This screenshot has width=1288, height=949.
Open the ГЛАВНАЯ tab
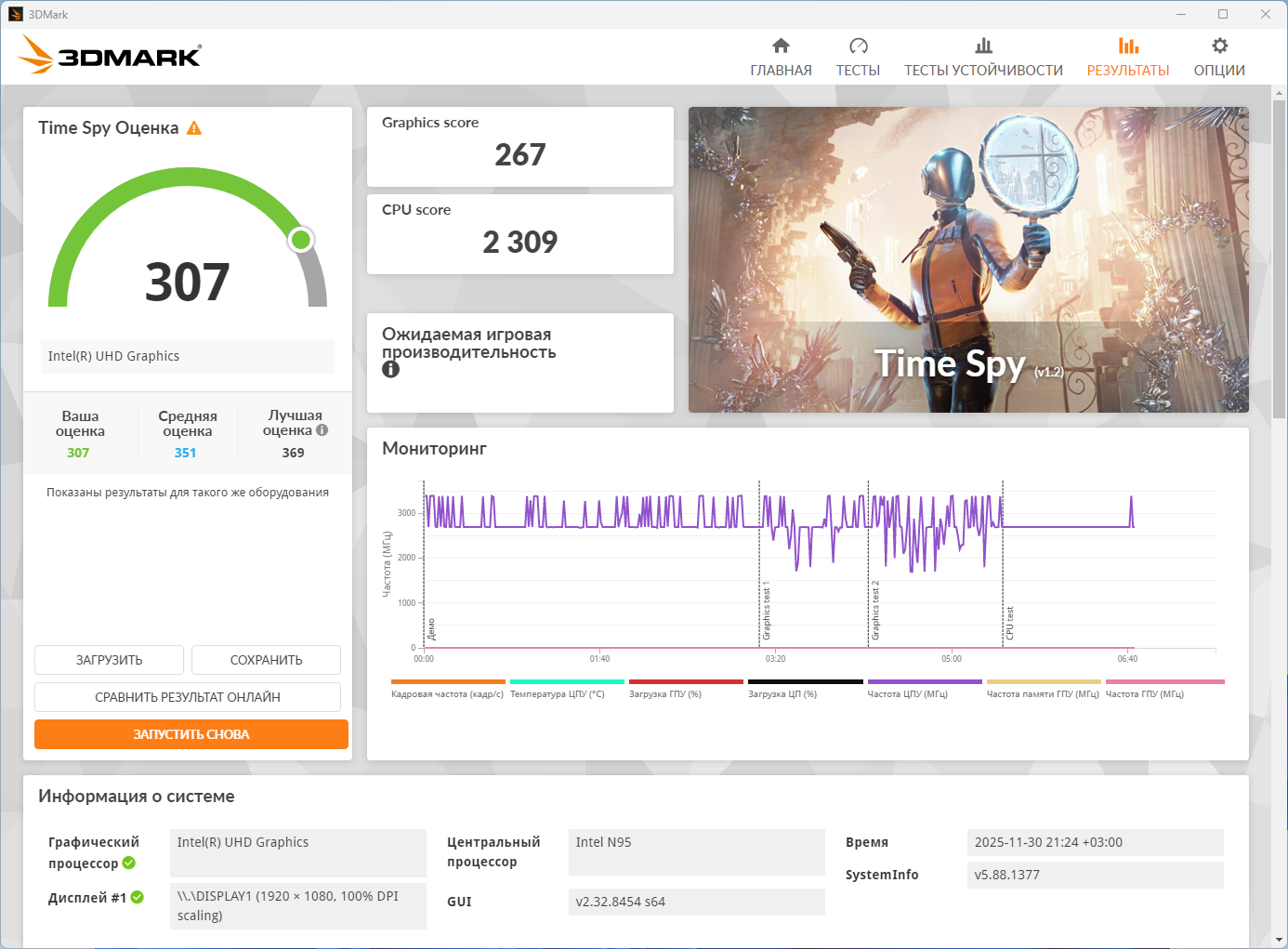click(x=781, y=70)
